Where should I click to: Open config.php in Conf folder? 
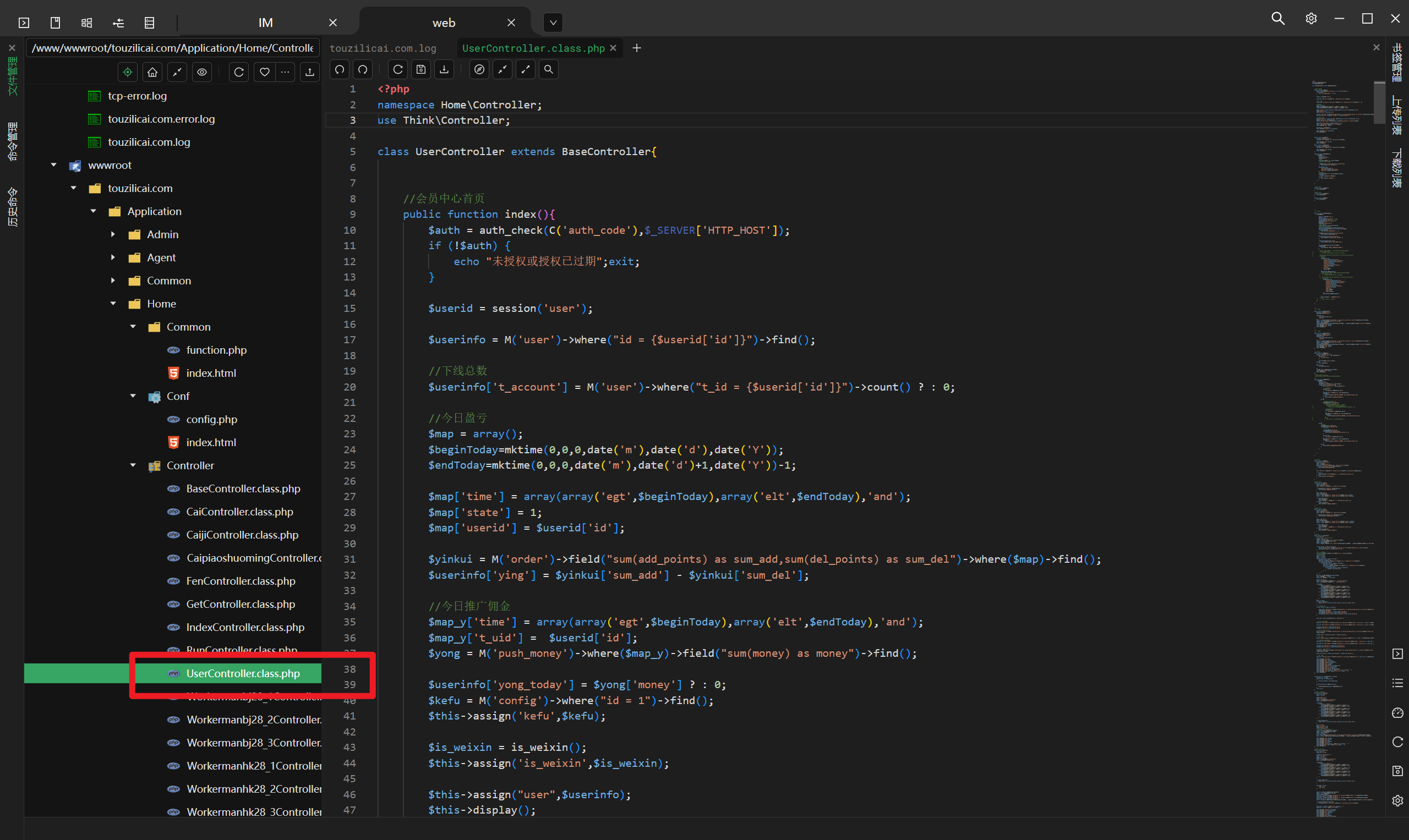211,419
